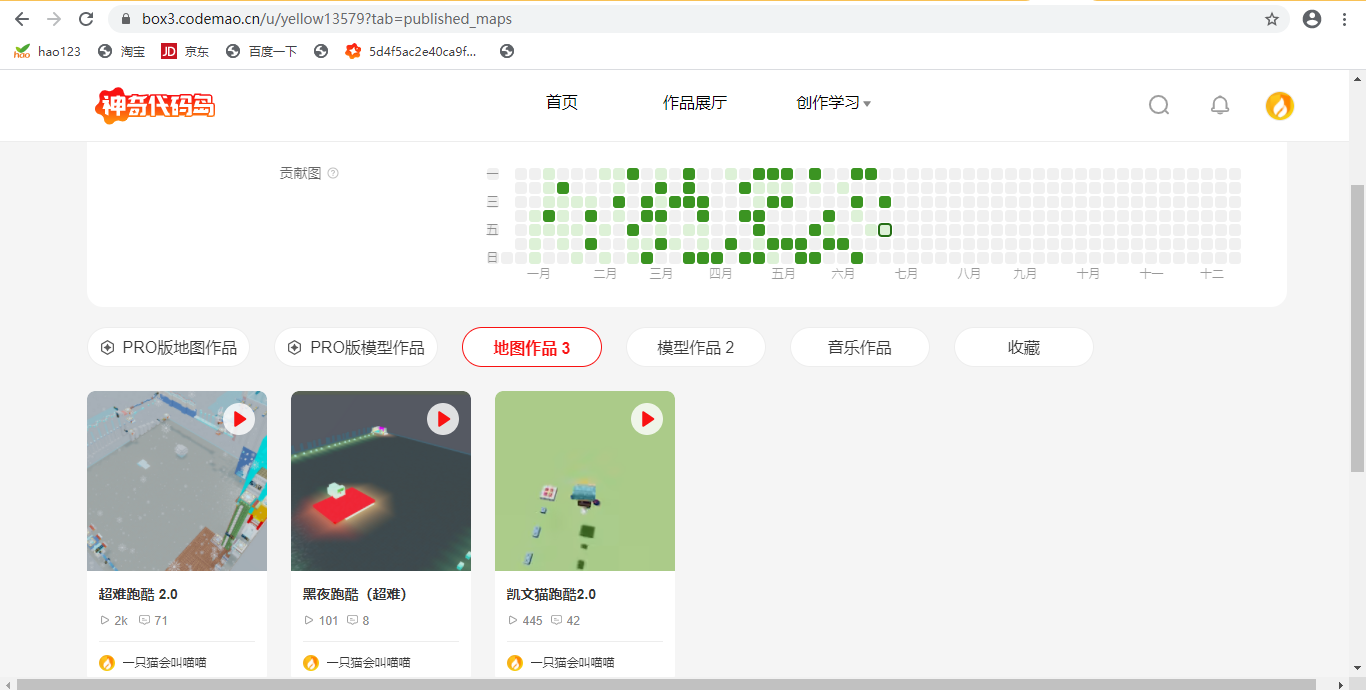Click the search magnifier icon
This screenshot has height=690, width=1366.
tap(1159, 105)
